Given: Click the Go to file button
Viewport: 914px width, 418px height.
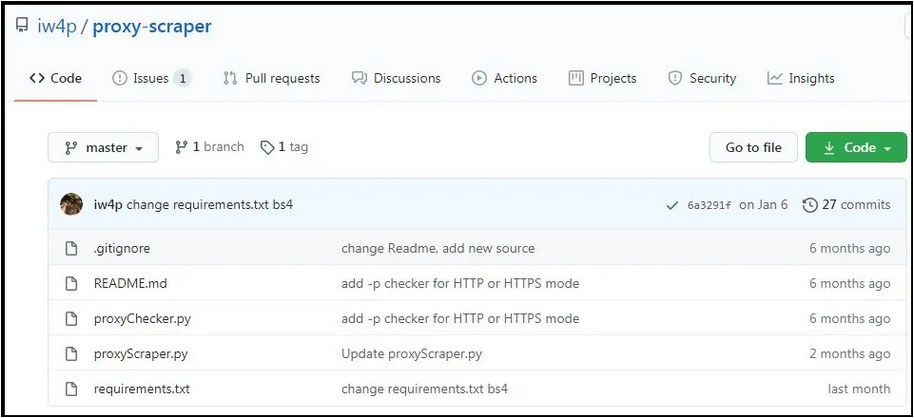Looking at the screenshot, I should (753, 147).
